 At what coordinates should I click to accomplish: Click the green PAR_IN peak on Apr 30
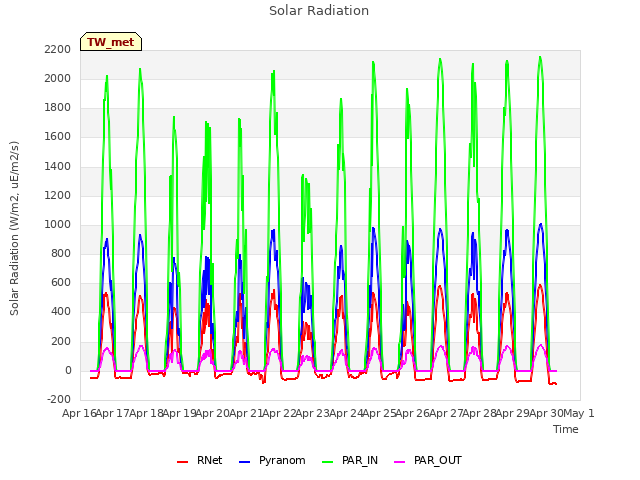point(540,57)
